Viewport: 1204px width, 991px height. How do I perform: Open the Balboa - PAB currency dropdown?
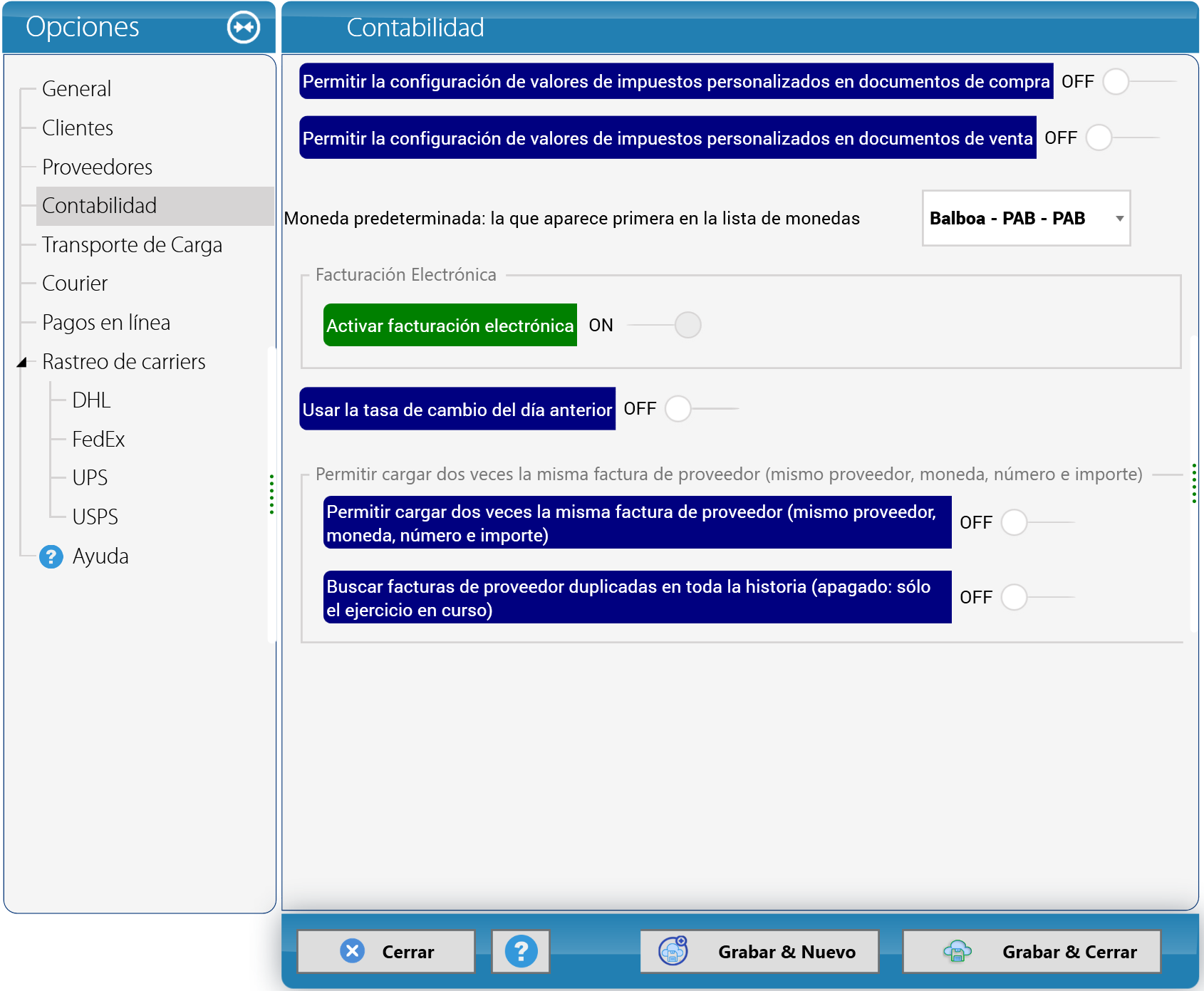pyautogui.click(x=1026, y=218)
